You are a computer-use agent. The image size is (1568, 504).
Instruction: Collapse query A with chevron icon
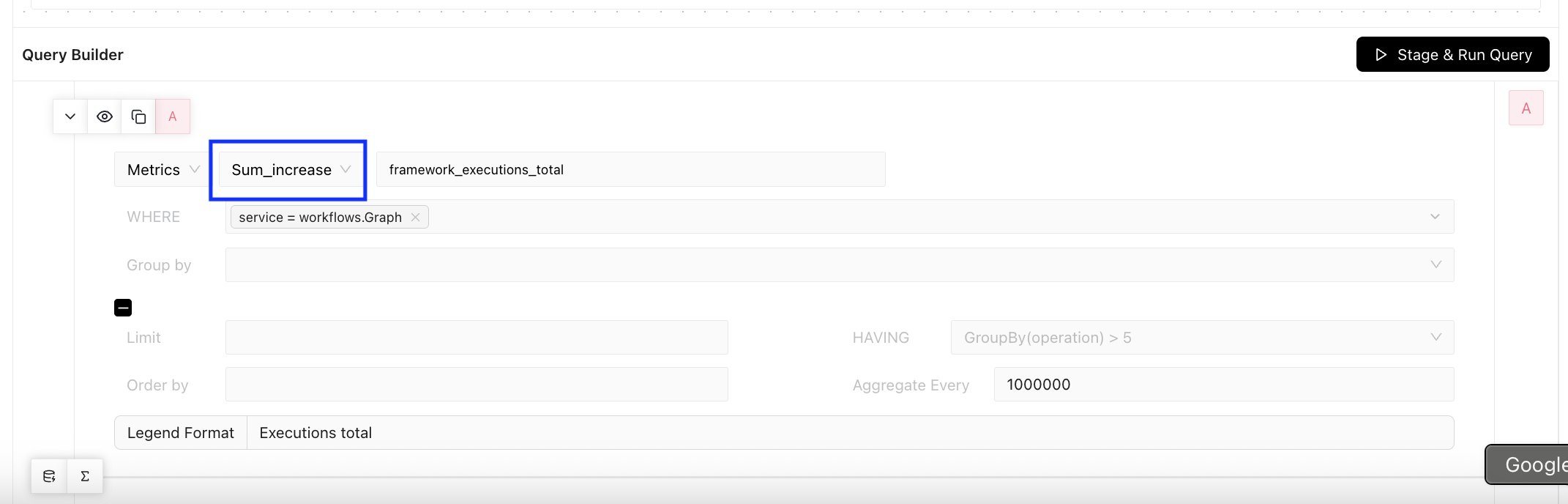(70, 116)
